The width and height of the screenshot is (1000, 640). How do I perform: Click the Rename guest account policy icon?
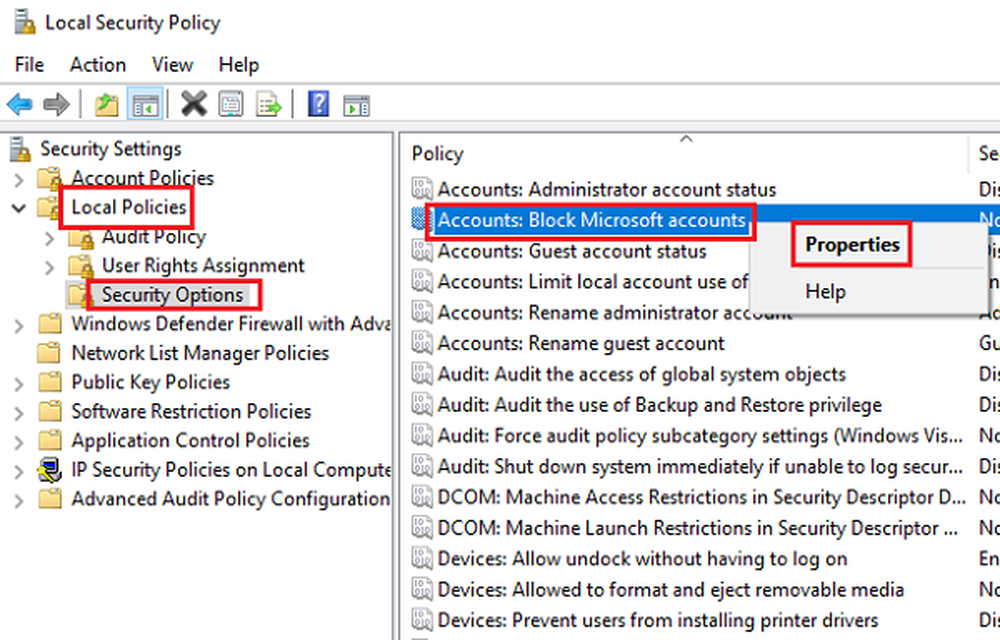[422, 343]
